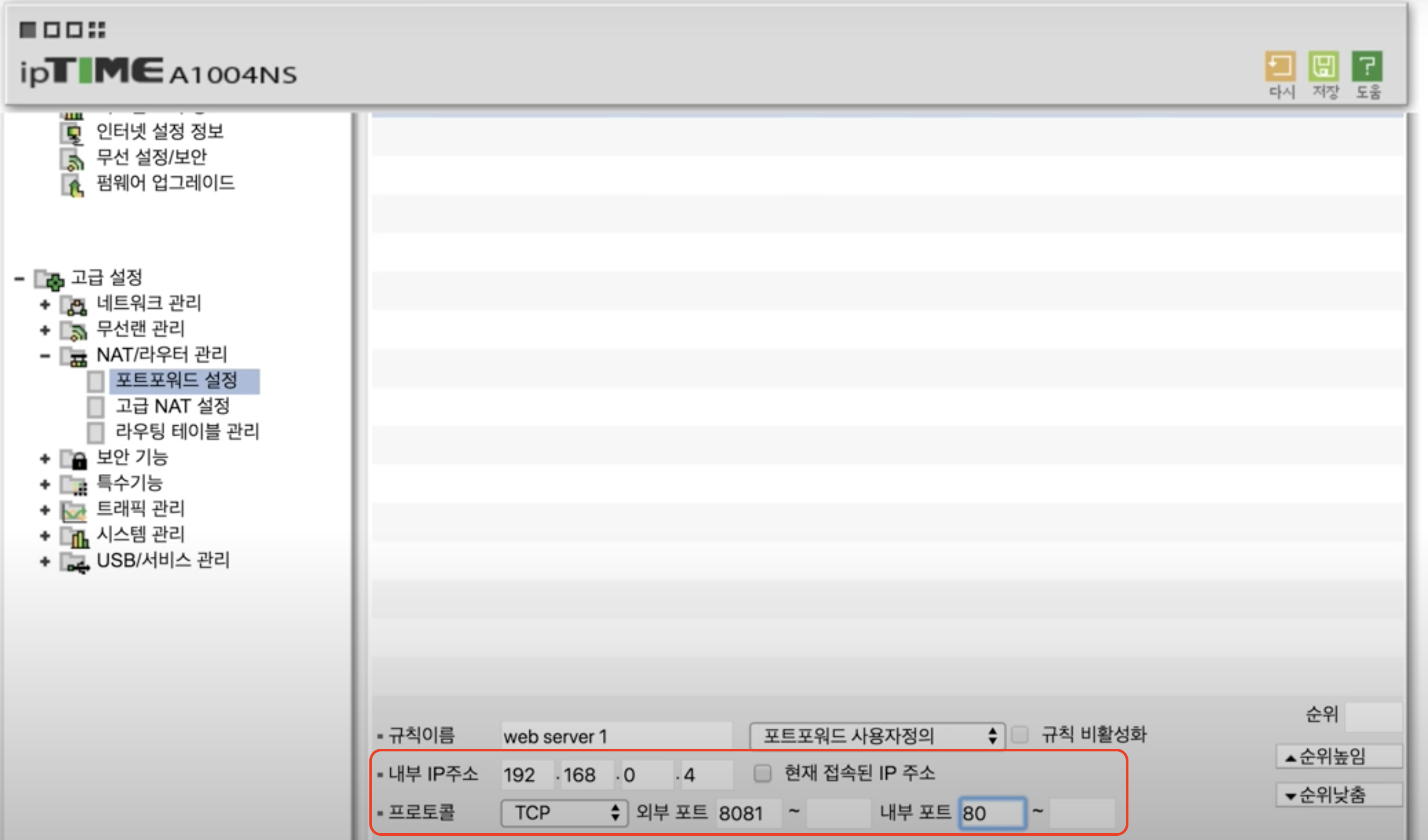Expand the 네트워크 관리 tree node
The height and width of the screenshot is (840, 1428).
(x=45, y=305)
